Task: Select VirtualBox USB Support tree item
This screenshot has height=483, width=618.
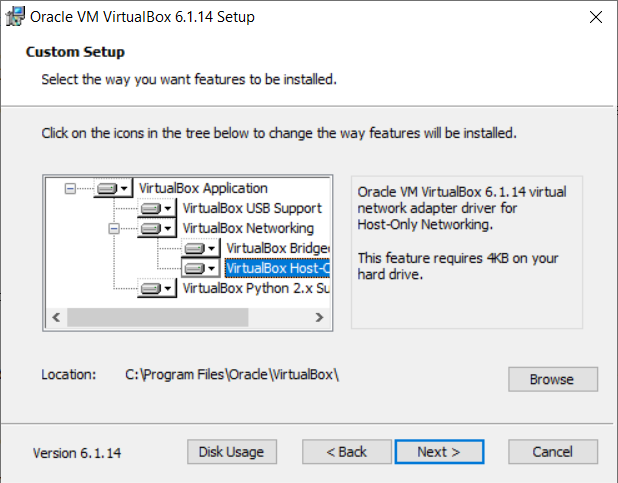Action: (x=252, y=208)
